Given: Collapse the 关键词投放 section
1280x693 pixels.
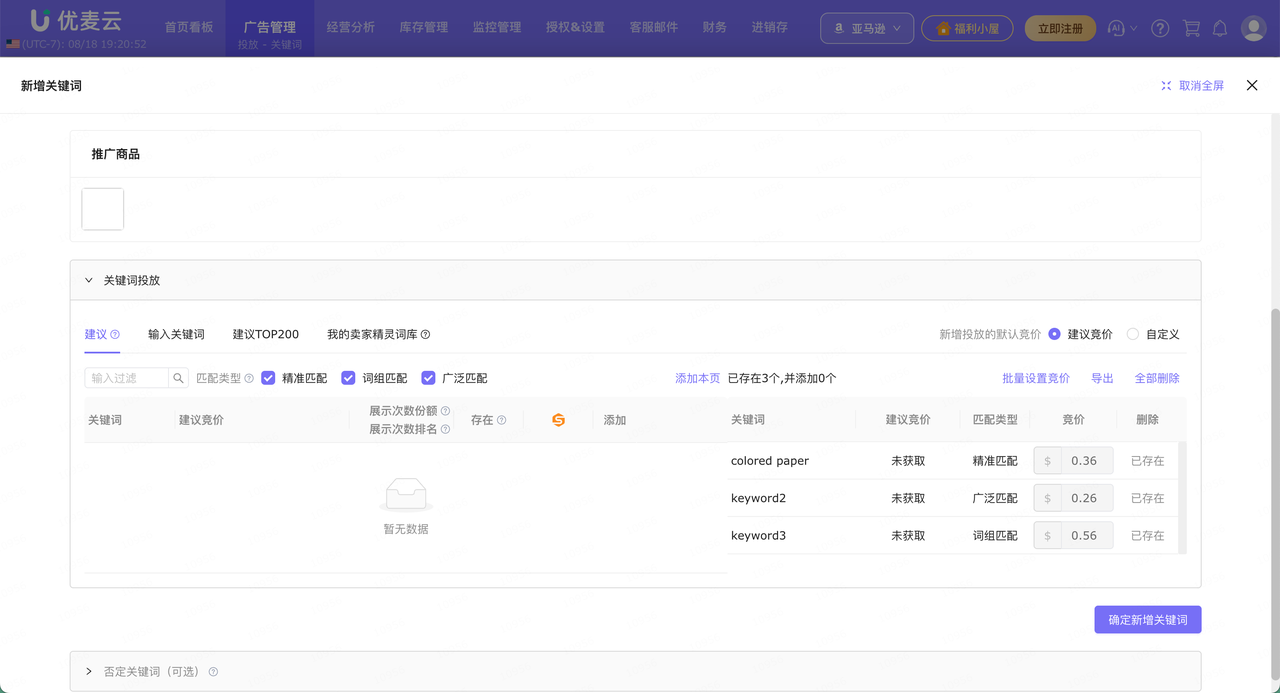Looking at the screenshot, I should coord(89,280).
